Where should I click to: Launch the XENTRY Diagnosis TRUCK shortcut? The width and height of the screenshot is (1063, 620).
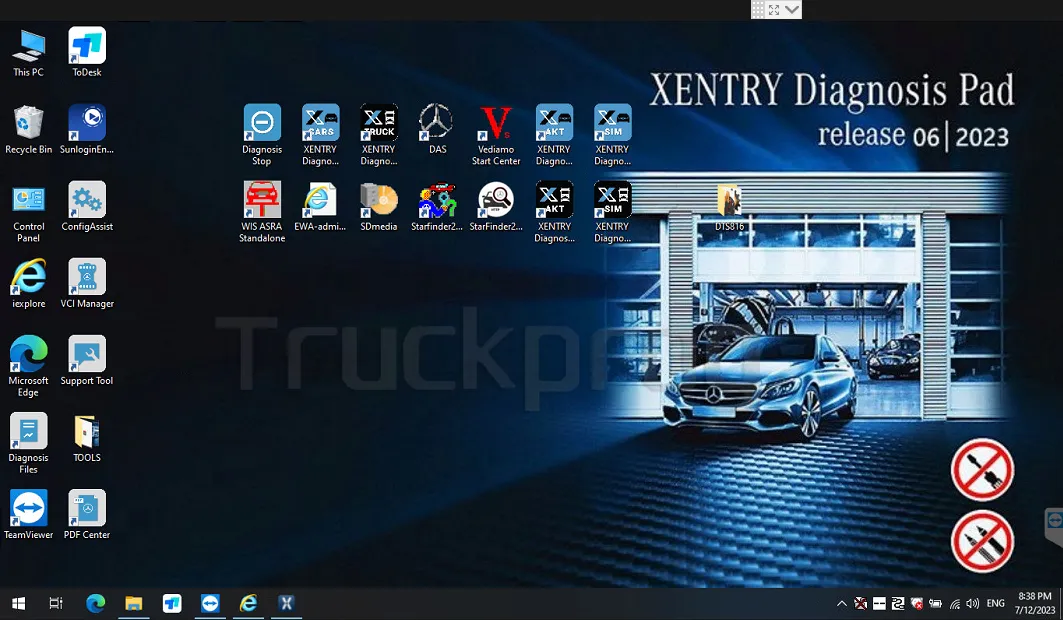click(378, 124)
